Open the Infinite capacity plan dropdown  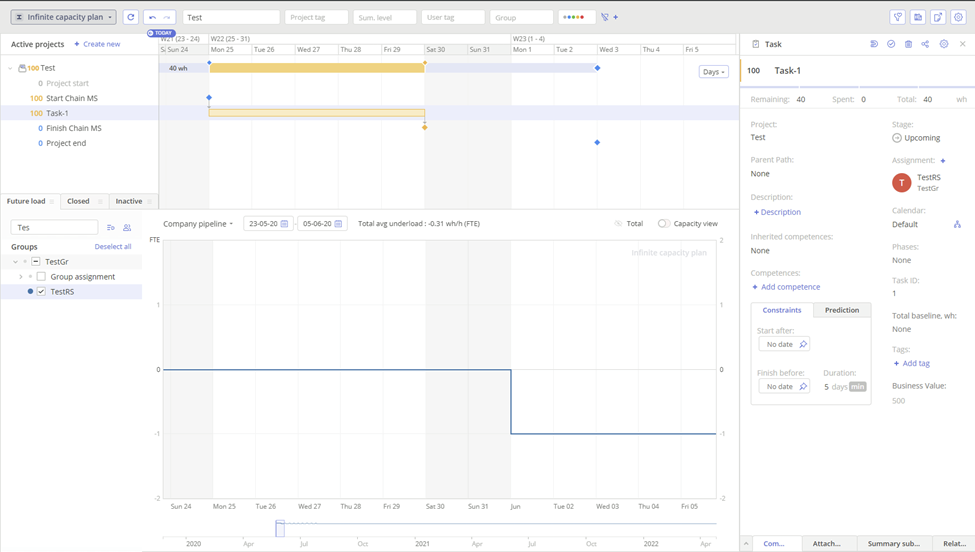[63, 17]
